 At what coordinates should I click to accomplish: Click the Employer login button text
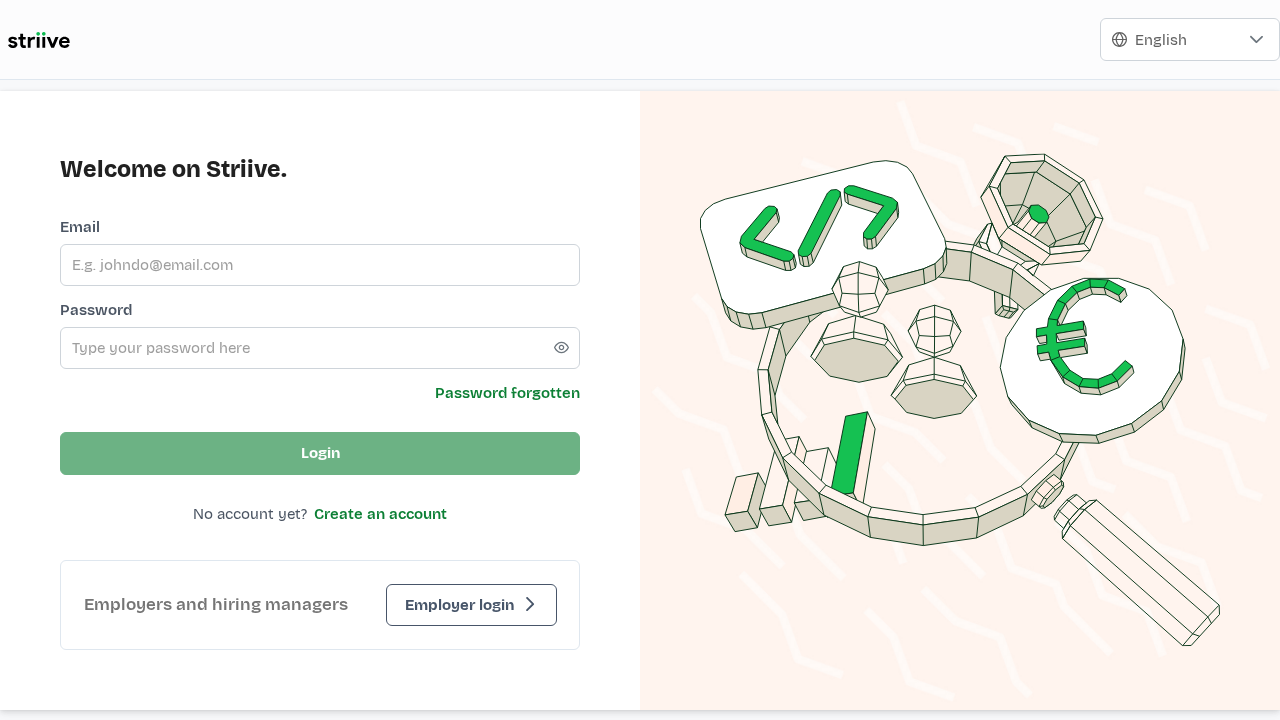(459, 605)
